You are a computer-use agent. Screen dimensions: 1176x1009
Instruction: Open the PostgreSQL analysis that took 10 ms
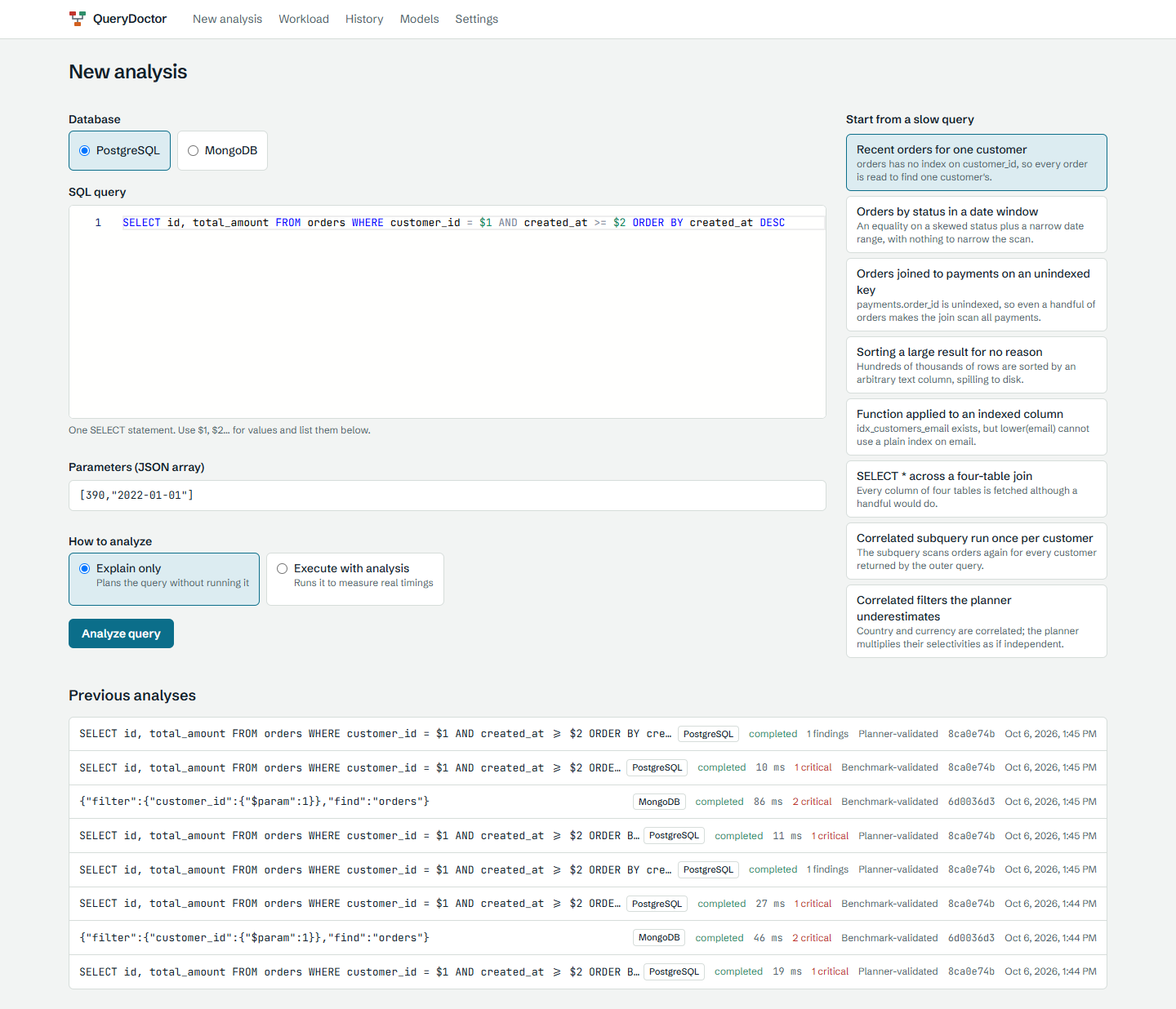(588, 767)
